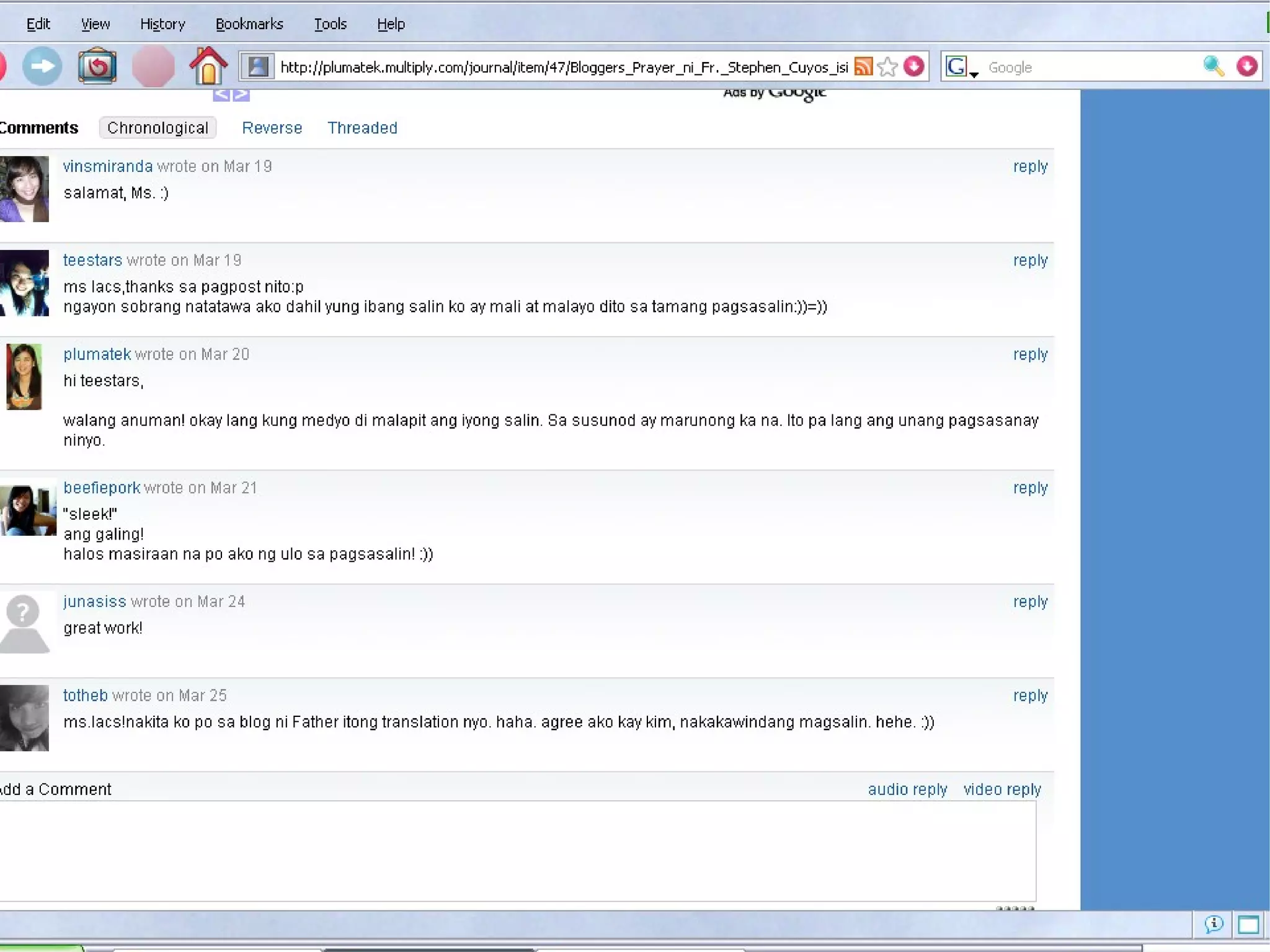Open the Bookmarks menu

click(x=249, y=24)
